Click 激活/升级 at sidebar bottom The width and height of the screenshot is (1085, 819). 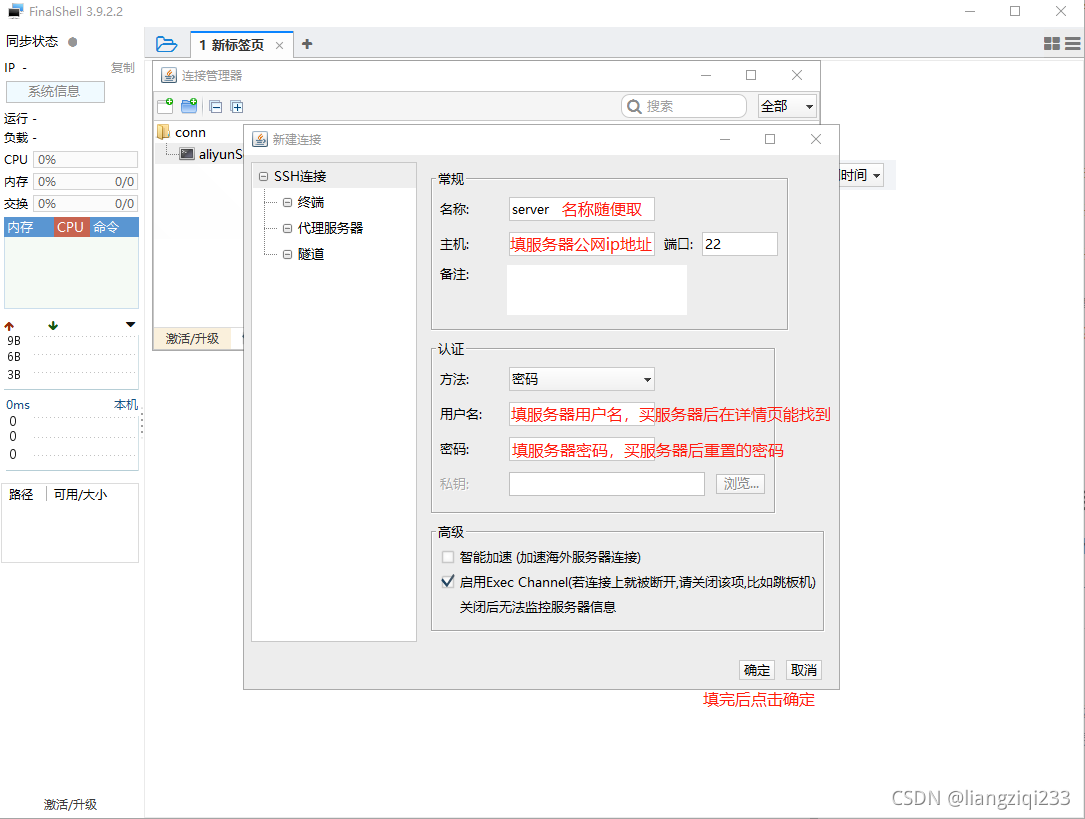click(x=70, y=804)
